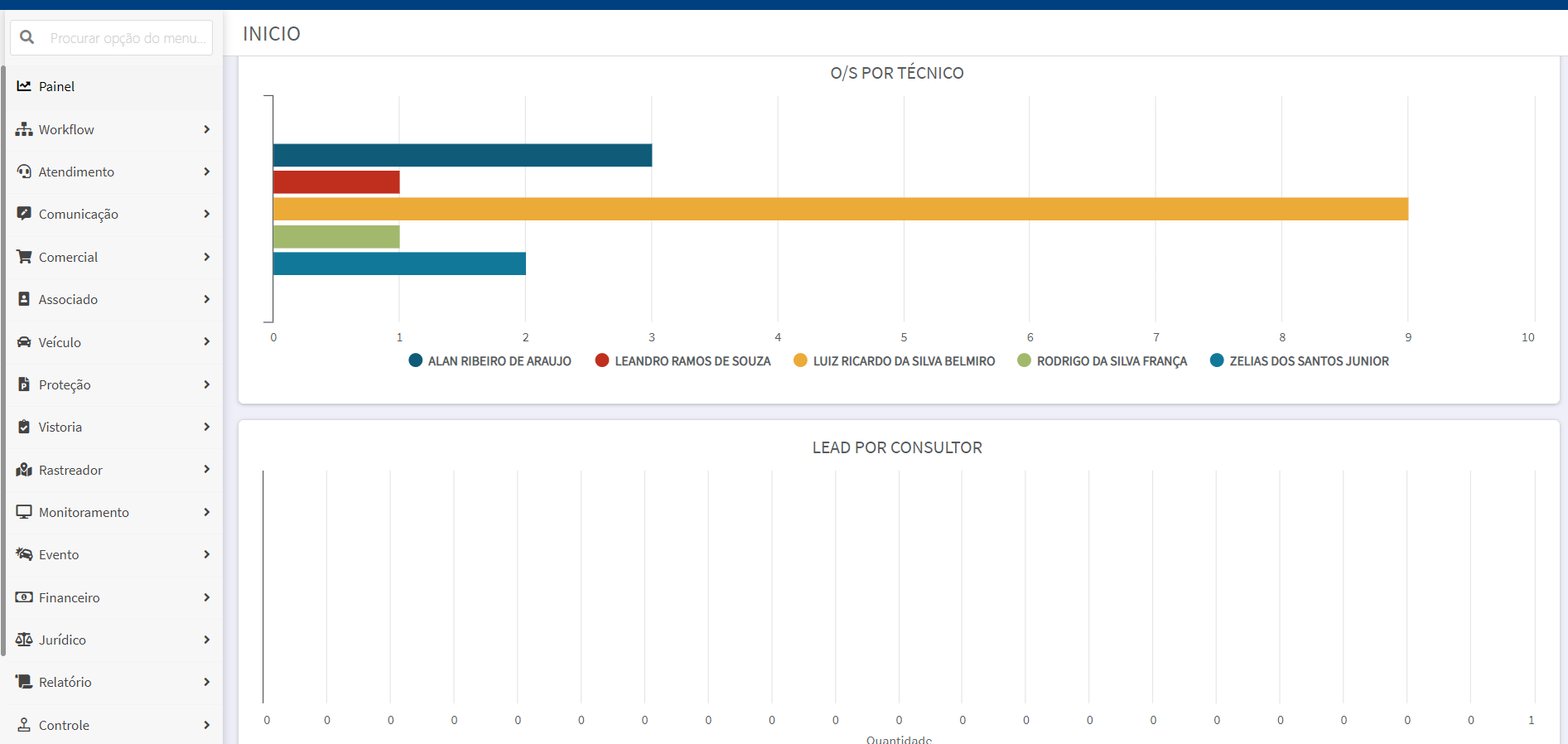Click the red bar in the chart
This screenshot has width=1568, height=744.
tap(336, 182)
